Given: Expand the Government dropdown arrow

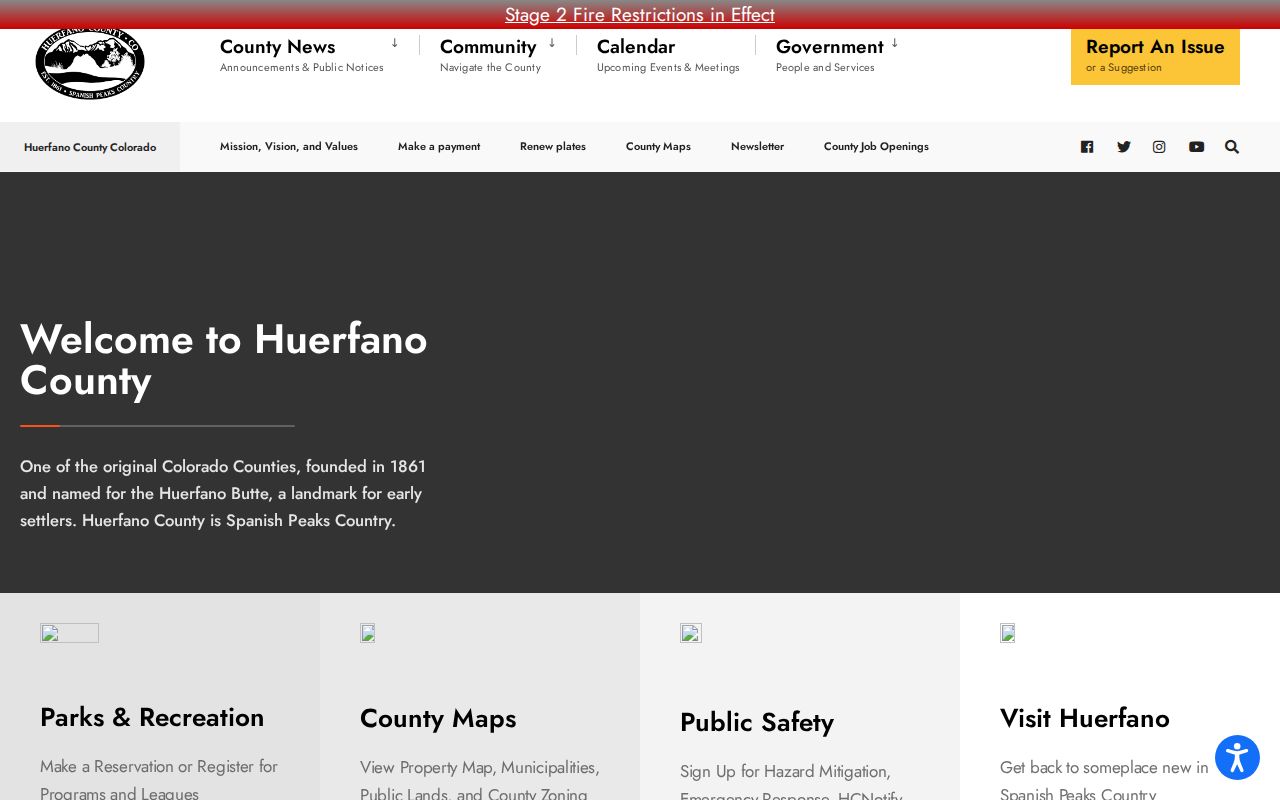Looking at the screenshot, I should [895, 43].
